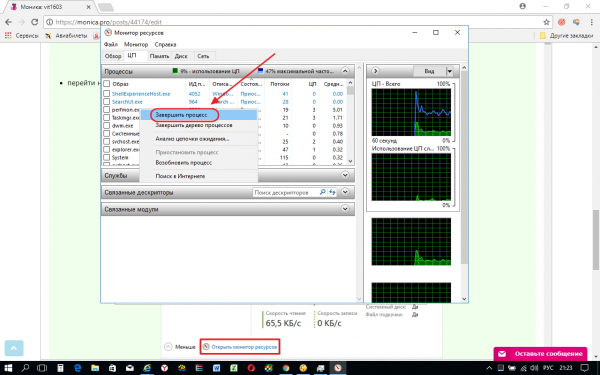Click the Открыть монитор ресурсов link
This screenshot has width=600, height=375.
[244, 347]
